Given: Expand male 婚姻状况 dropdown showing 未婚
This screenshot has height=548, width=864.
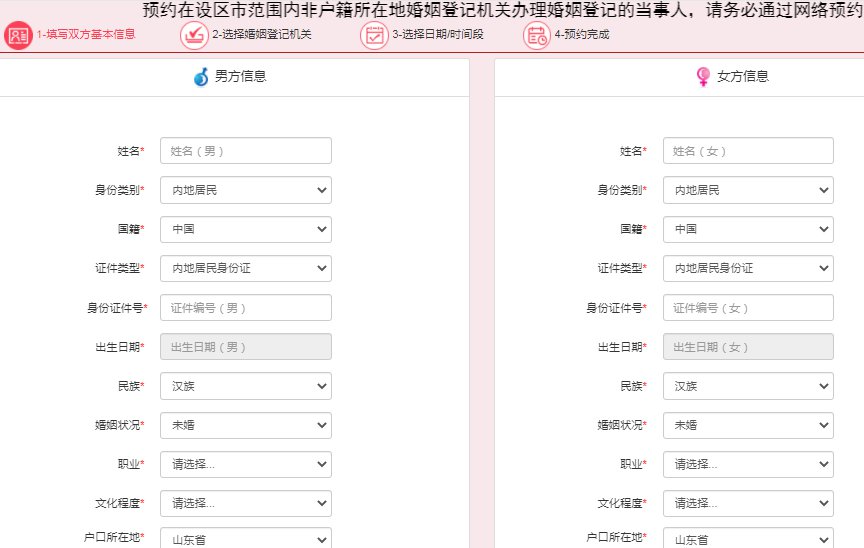Looking at the screenshot, I should (245, 425).
